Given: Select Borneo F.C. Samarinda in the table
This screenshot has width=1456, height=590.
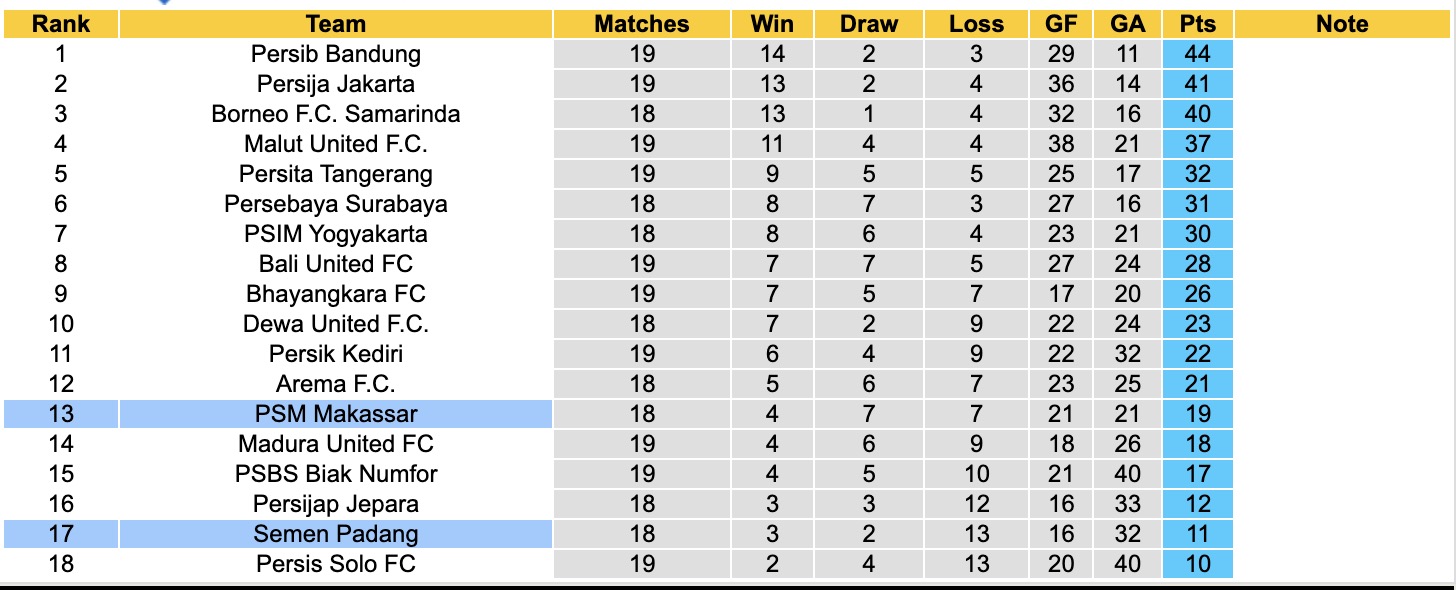Looking at the screenshot, I should 336,114.
